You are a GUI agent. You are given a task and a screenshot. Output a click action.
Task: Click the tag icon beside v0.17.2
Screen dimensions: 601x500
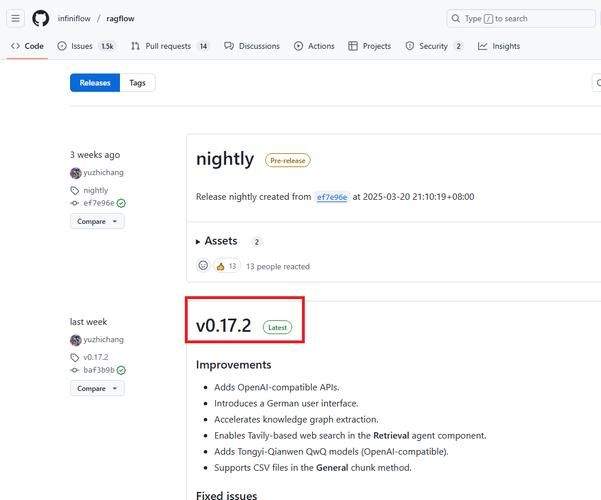click(x=75, y=357)
